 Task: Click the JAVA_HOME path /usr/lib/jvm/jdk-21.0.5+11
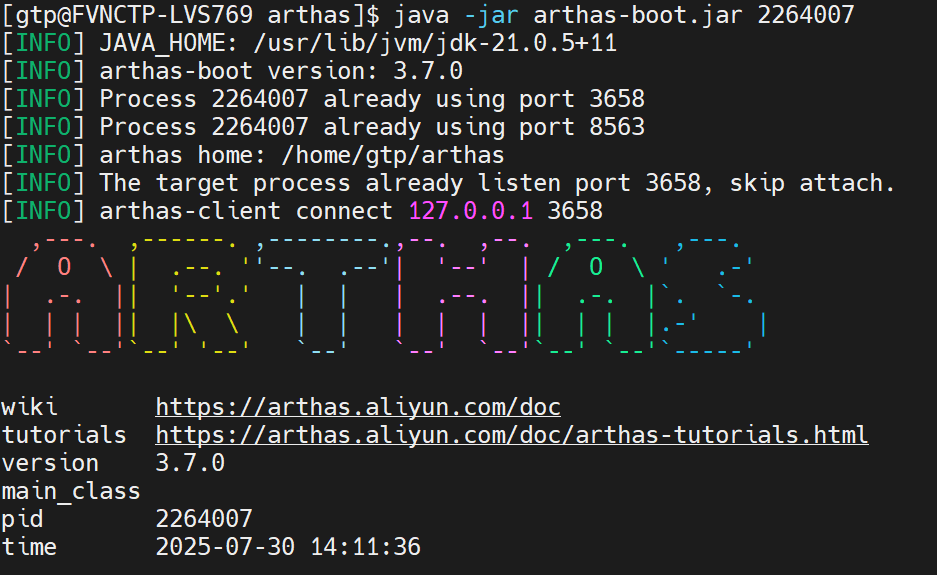pyautogui.click(x=435, y=43)
